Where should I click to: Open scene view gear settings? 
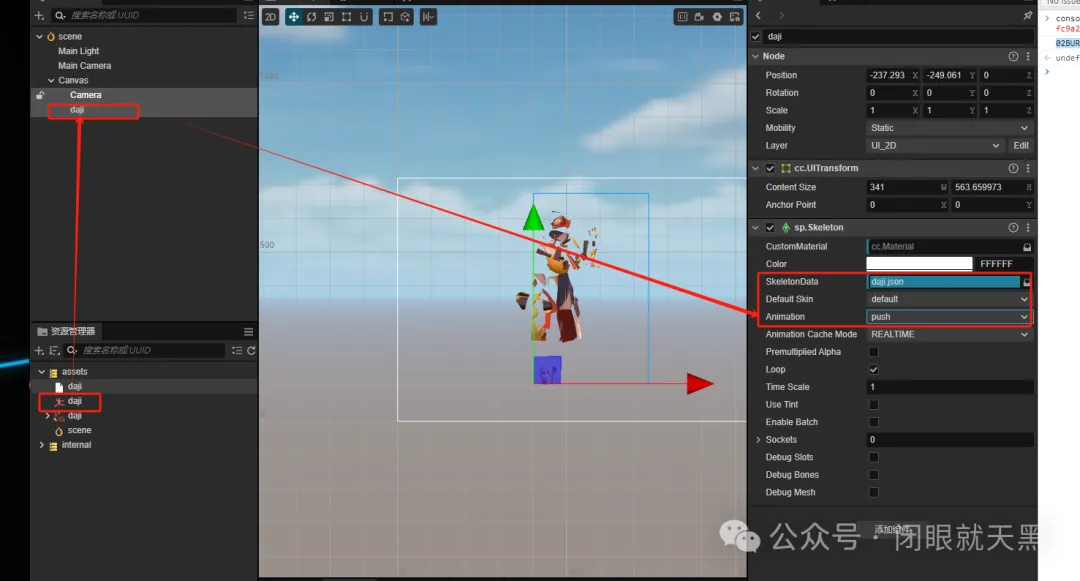(x=717, y=17)
